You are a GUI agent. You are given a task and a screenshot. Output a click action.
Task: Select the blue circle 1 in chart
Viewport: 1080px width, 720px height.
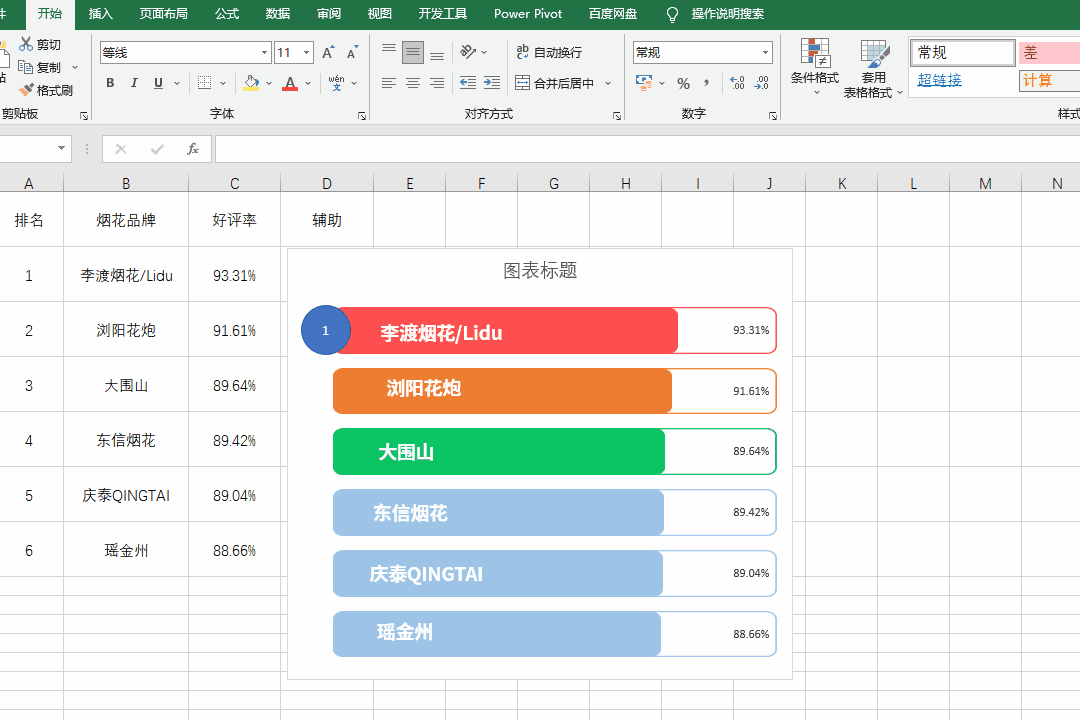[x=326, y=330]
